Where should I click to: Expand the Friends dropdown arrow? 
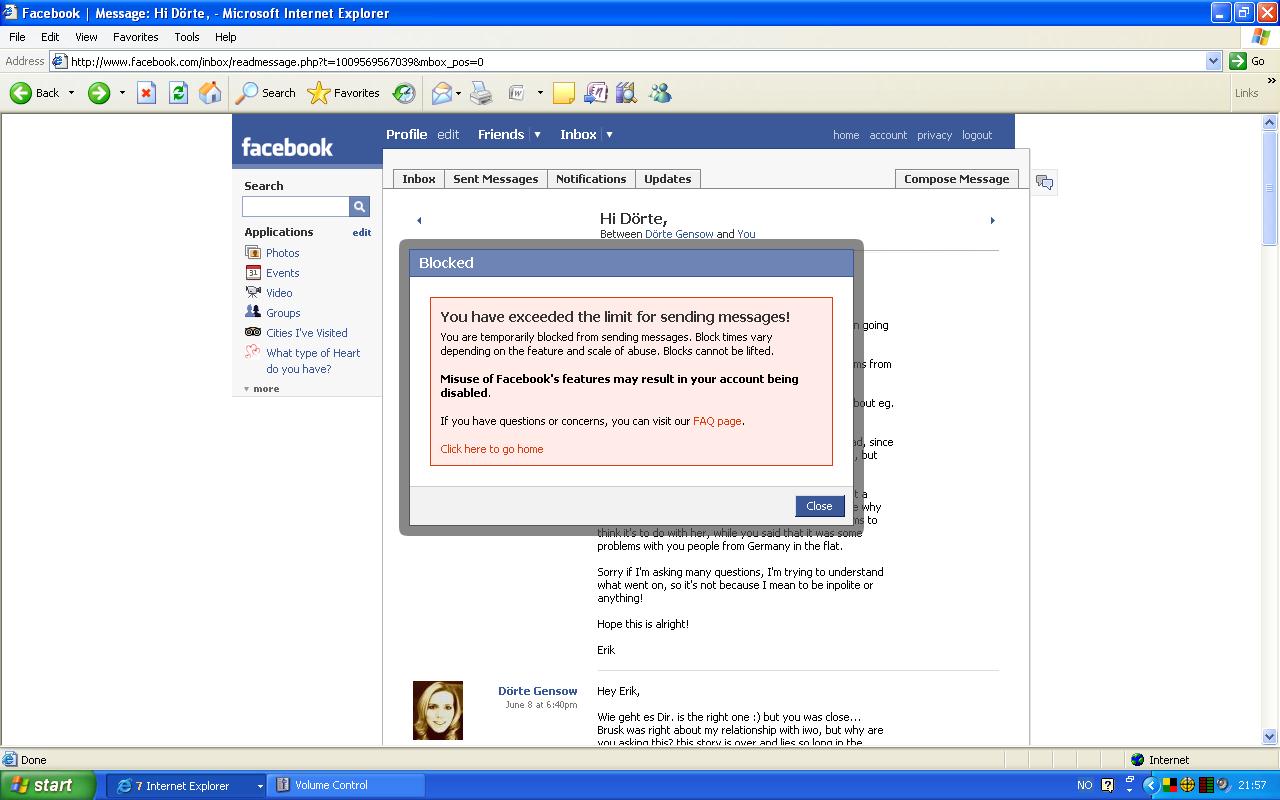coord(537,134)
